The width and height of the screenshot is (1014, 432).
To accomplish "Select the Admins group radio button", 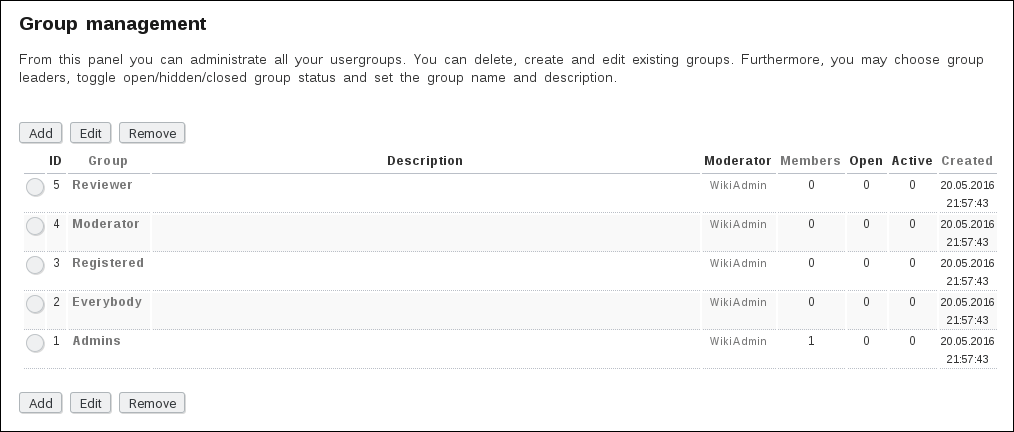I will [35, 343].
